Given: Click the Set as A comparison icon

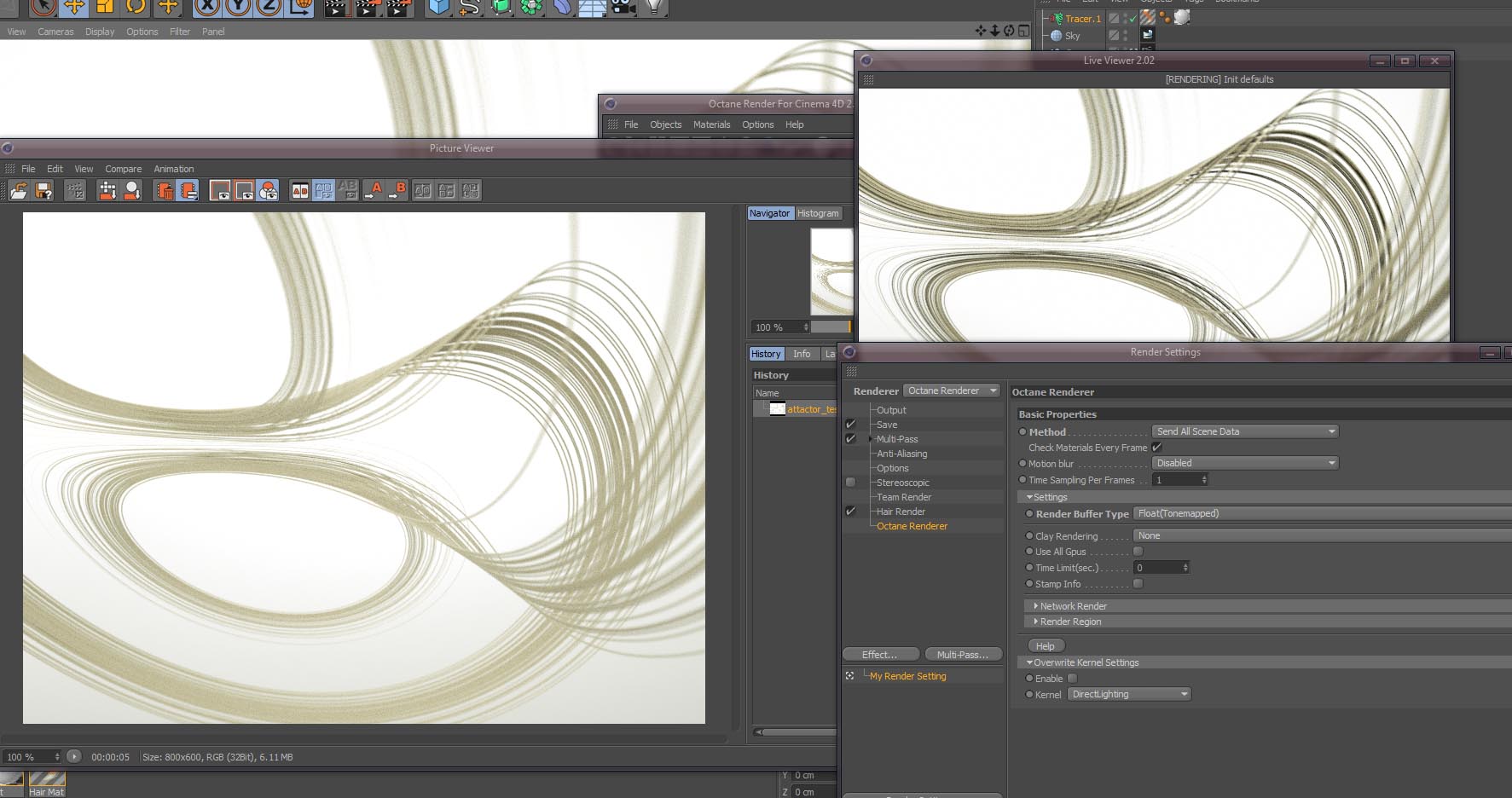Looking at the screenshot, I should point(374,191).
